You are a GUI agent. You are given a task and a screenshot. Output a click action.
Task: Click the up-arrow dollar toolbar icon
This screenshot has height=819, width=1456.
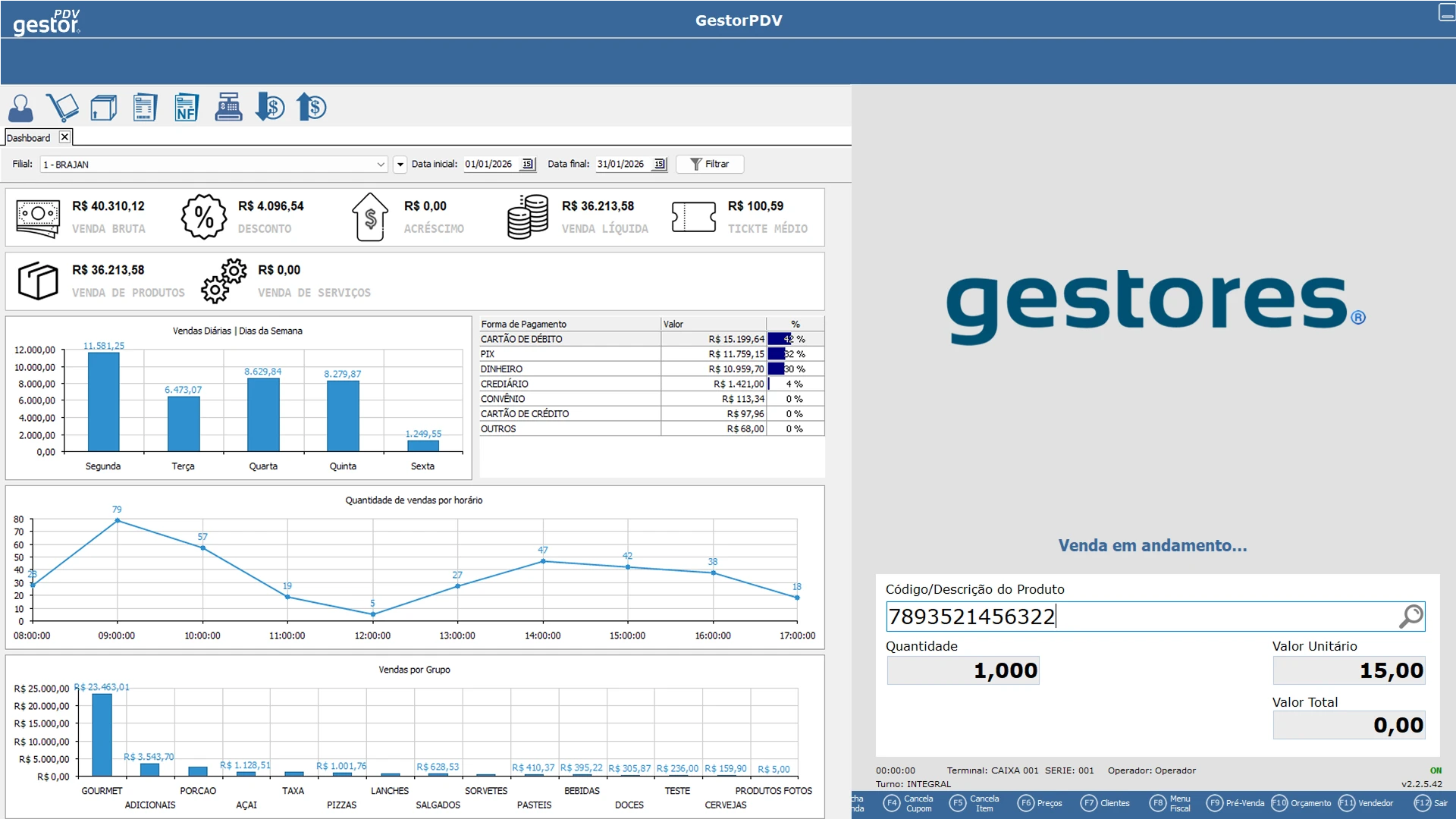312,108
